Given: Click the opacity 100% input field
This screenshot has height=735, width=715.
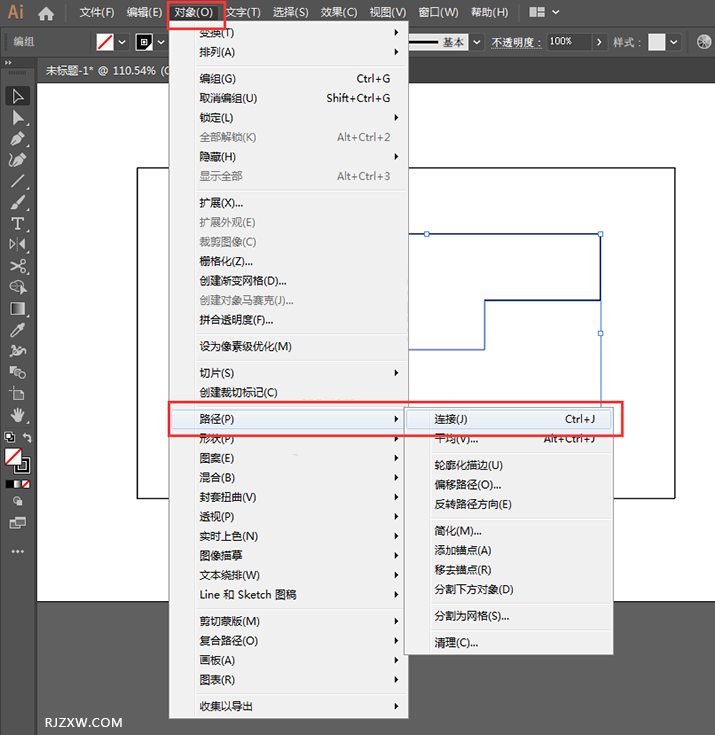Looking at the screenshot, I should pyautogui.click(x=569, y=42).
